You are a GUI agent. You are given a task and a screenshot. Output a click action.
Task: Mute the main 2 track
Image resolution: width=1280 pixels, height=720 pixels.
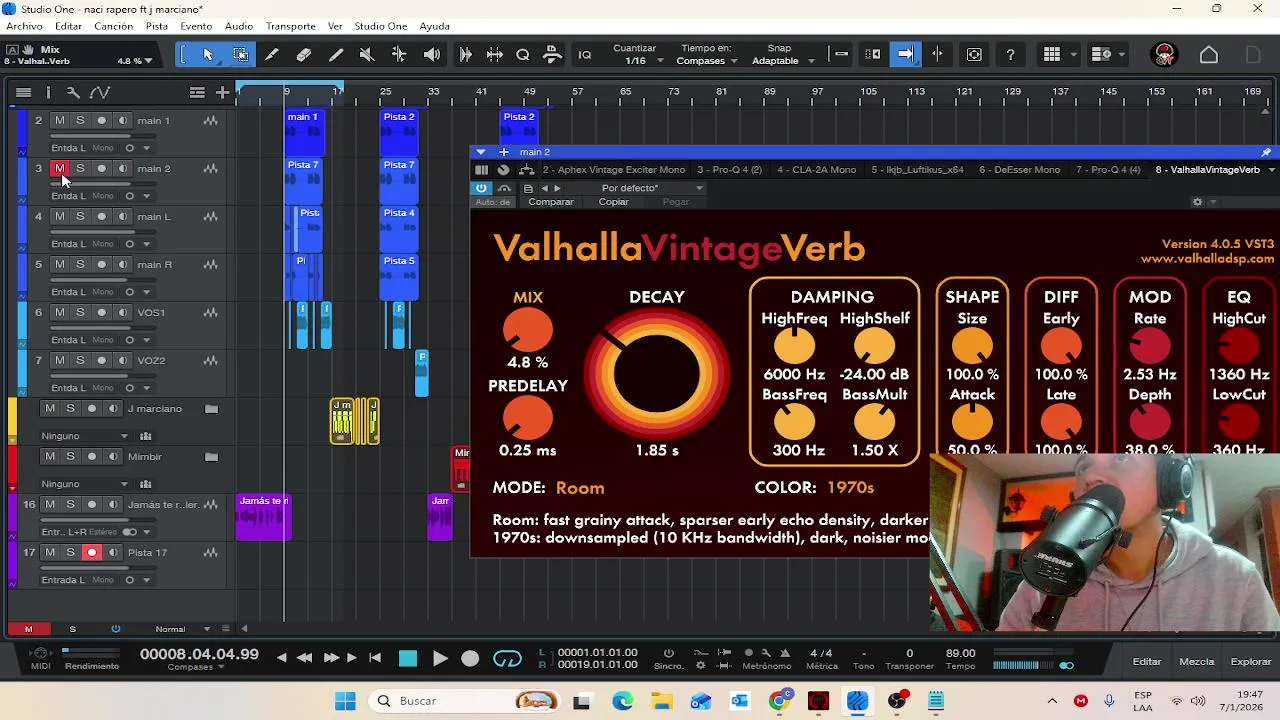59,168
